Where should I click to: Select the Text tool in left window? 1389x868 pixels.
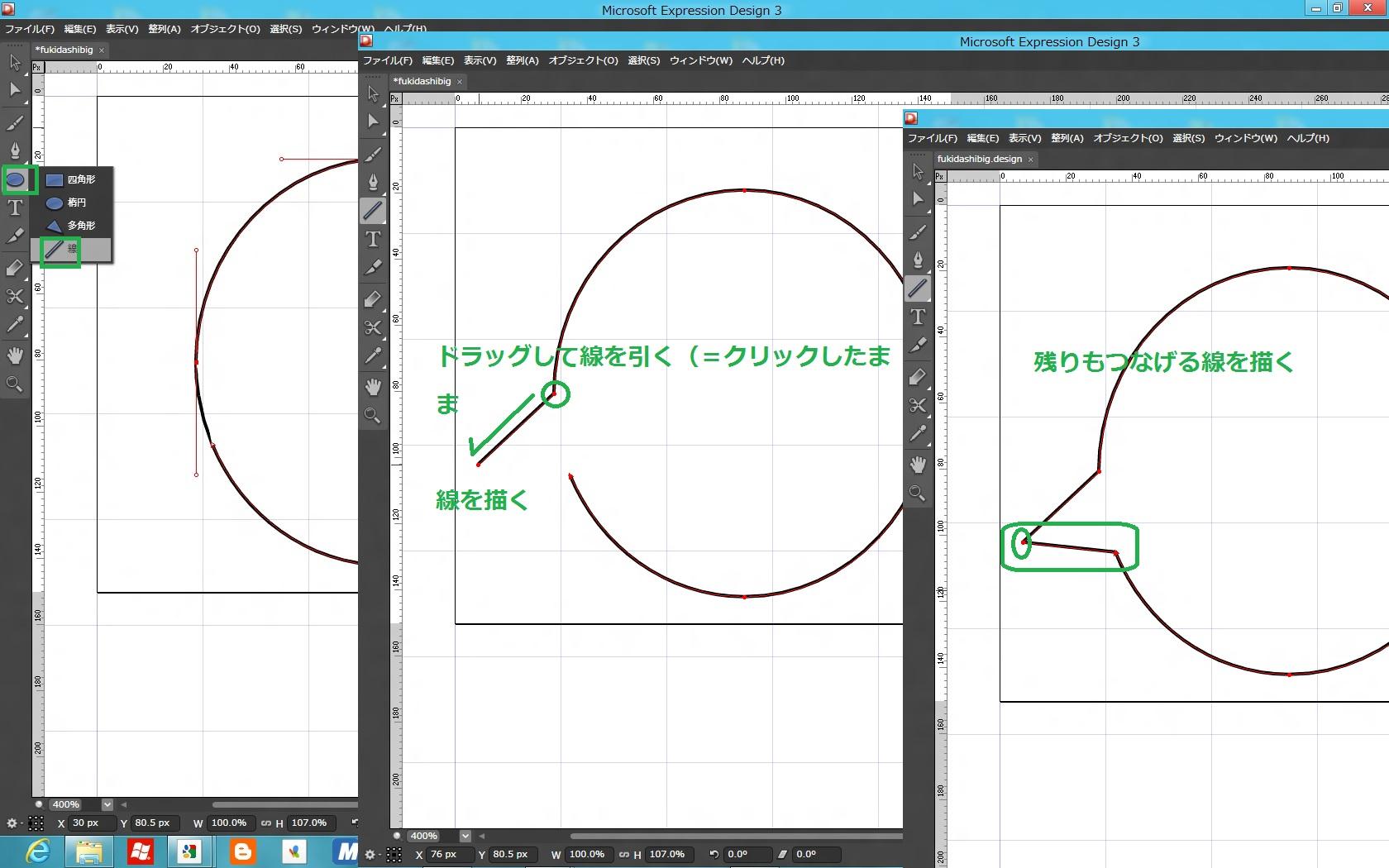(15, 208)
